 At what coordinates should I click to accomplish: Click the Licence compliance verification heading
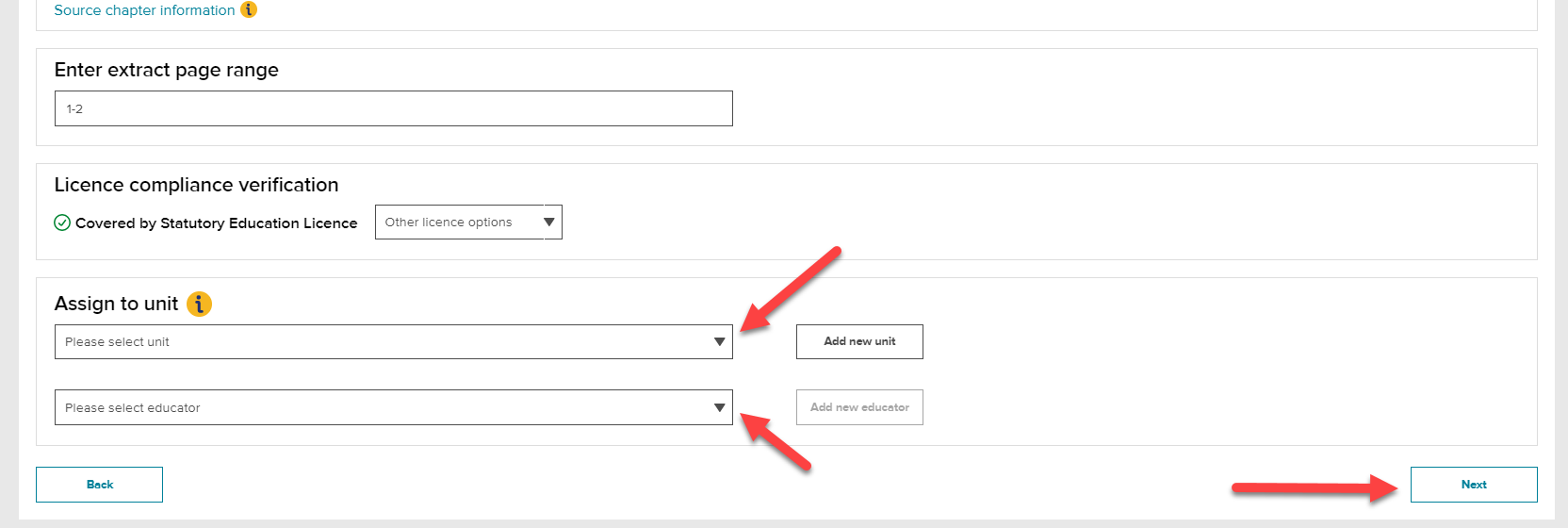pyautogui.click(x=196, y=185)
